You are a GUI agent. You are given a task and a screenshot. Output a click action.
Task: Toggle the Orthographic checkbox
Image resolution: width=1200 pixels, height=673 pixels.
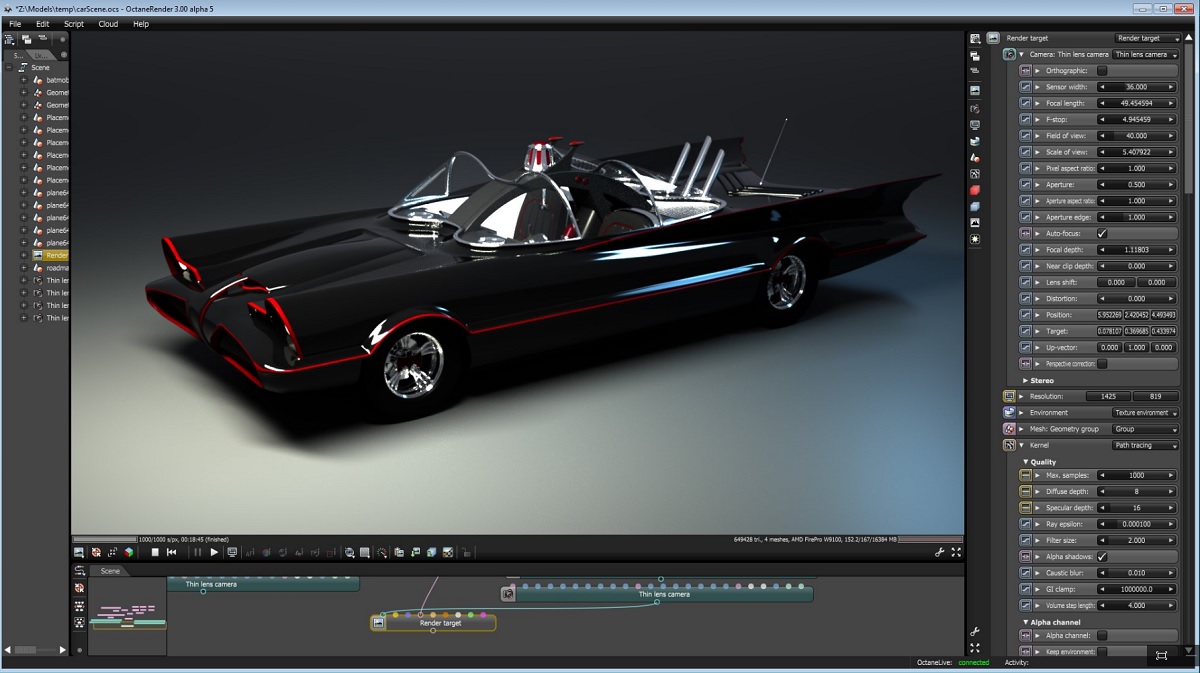pos(1102,71)
